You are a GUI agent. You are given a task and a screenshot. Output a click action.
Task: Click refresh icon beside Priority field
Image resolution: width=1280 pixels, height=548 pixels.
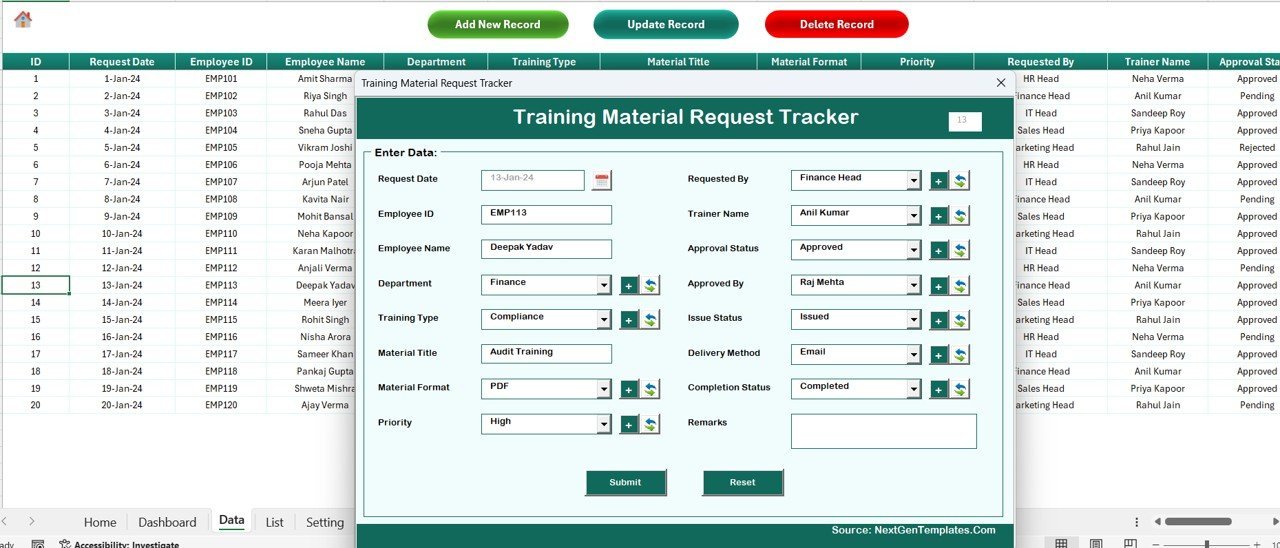(x=650, y=424)
